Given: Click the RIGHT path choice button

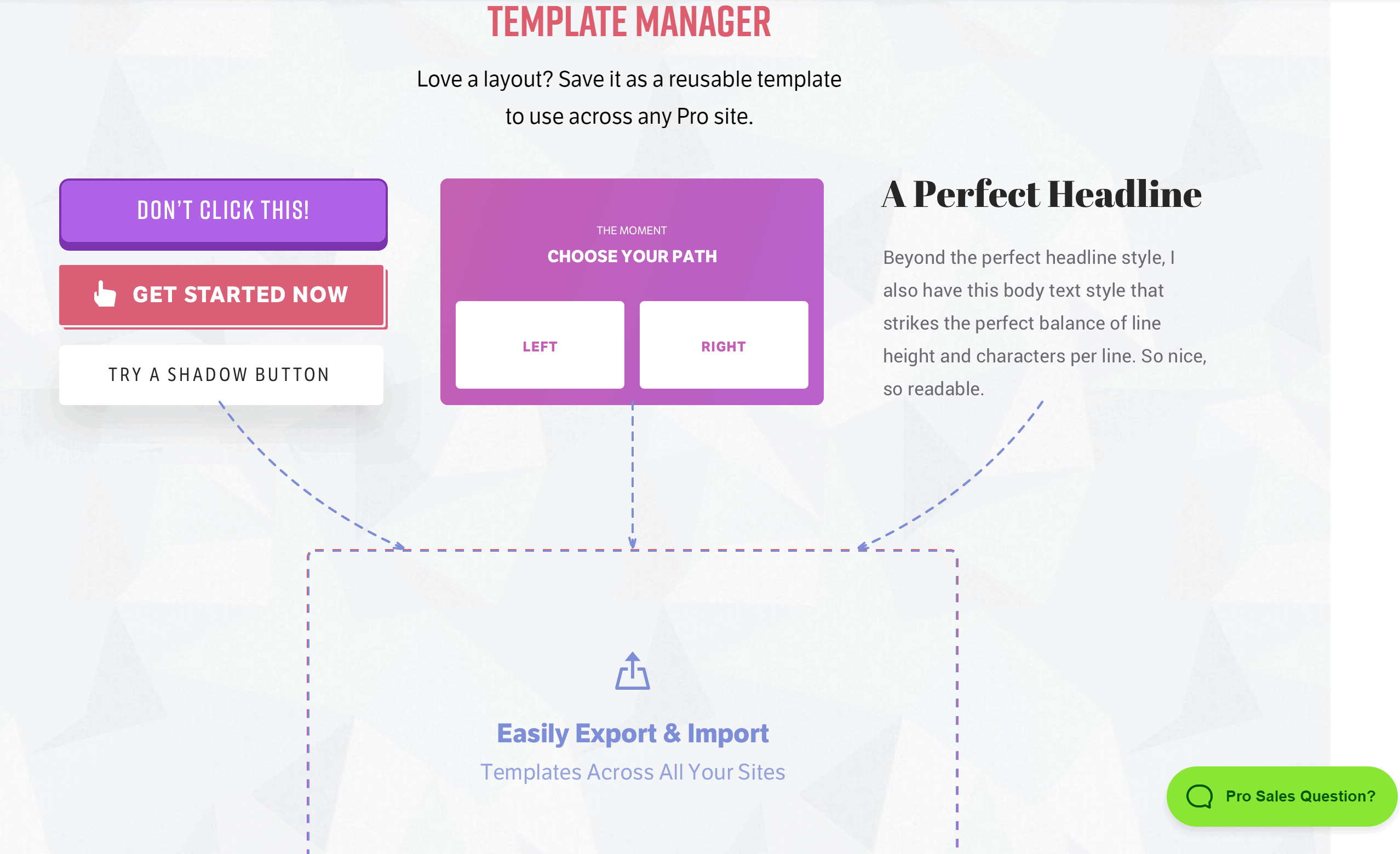Looking at the screenshot, I should point(723,345).
